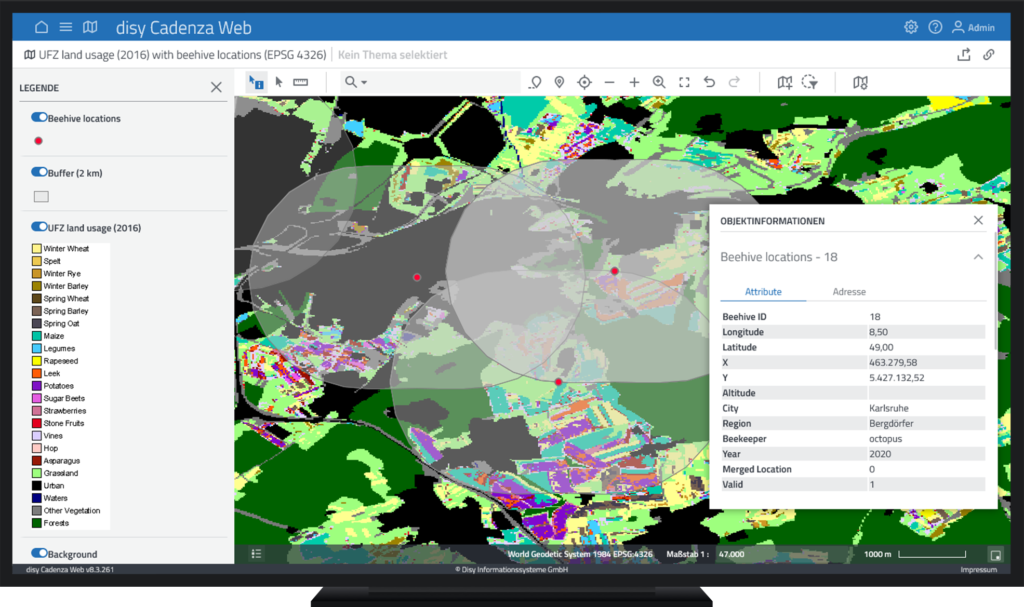
Task: Open the map book icon in header
Action: tap(90, 27)
